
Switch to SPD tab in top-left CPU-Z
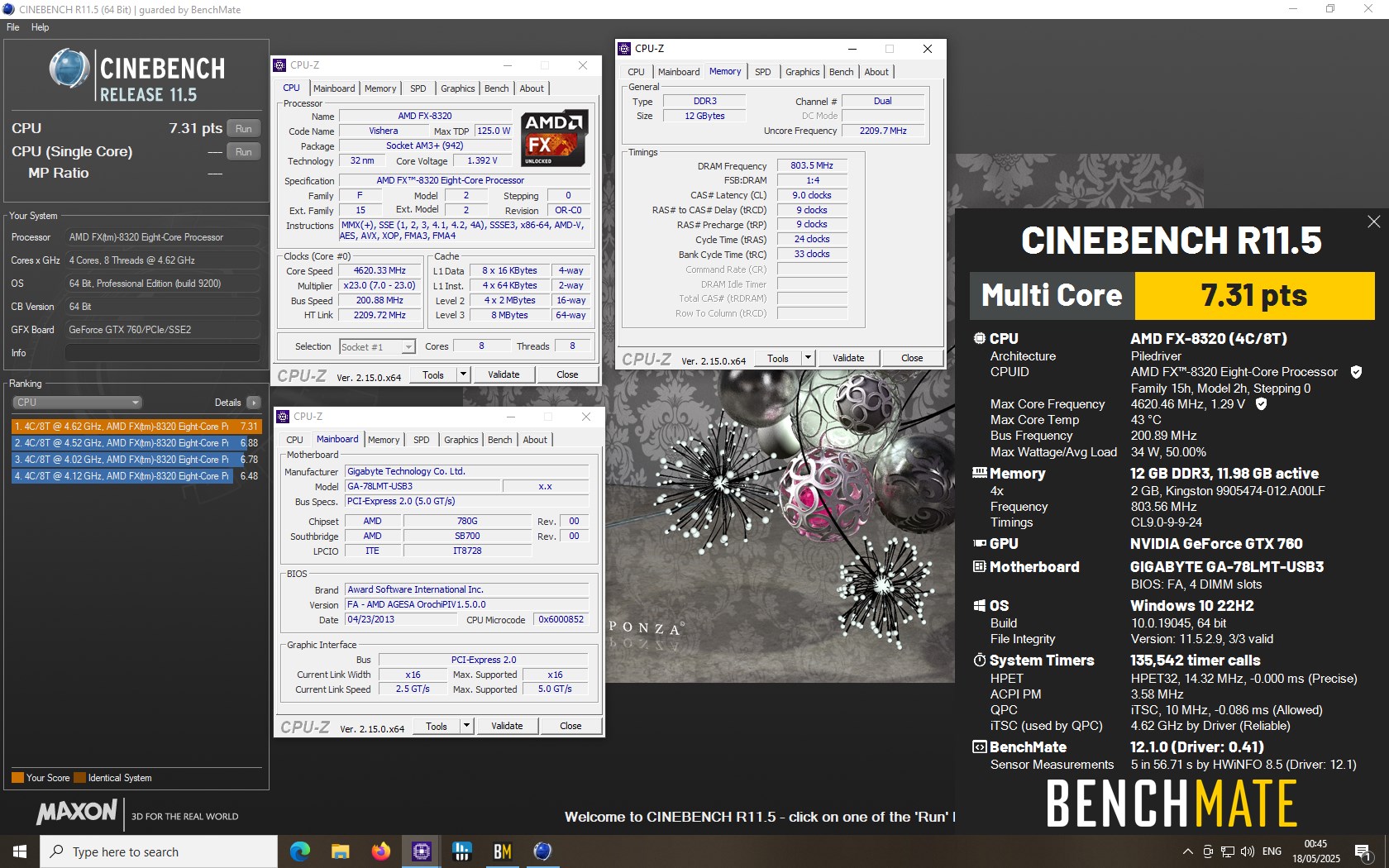point(418,88)
